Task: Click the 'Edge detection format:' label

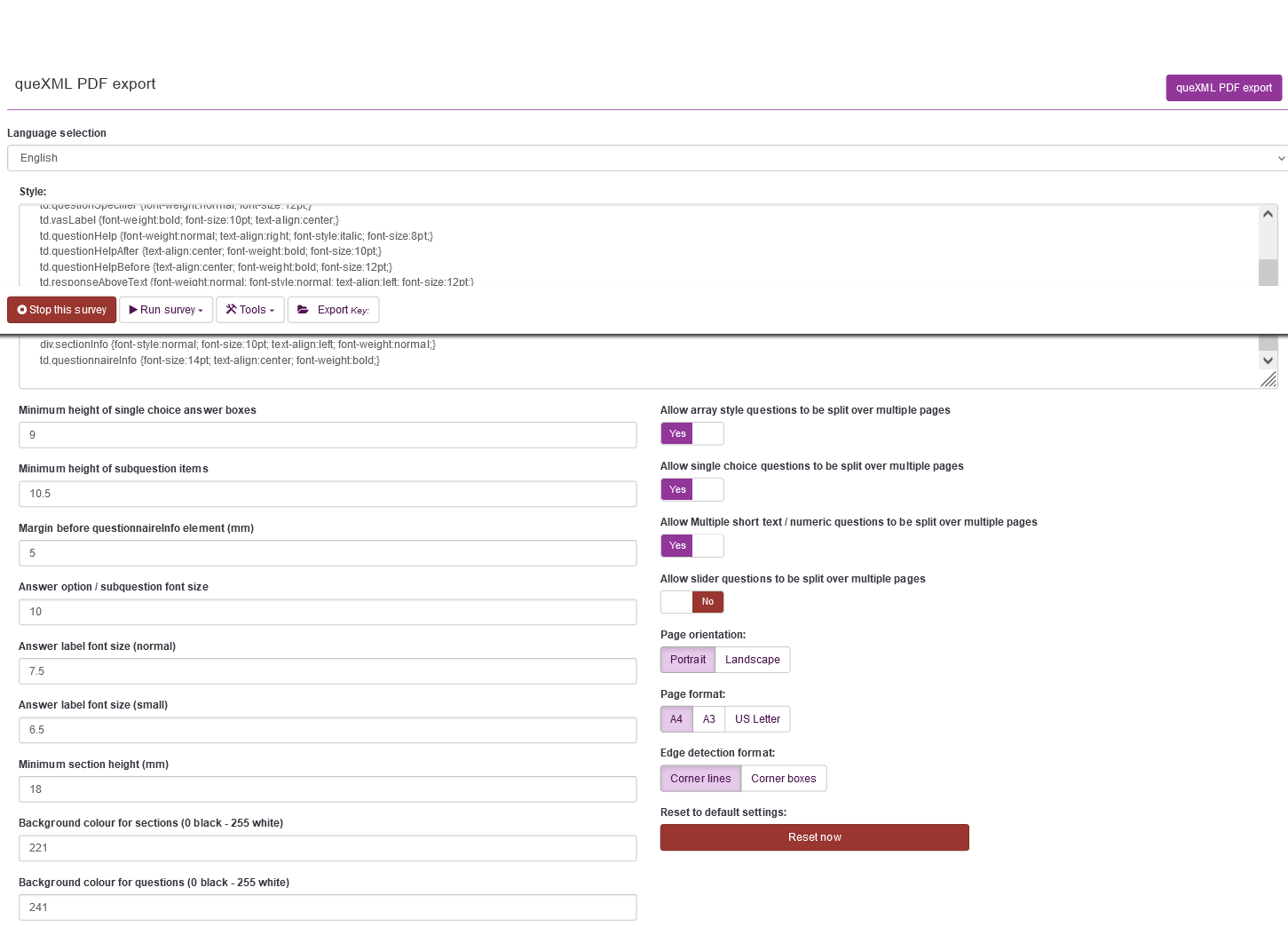Action: coord(717,753)
